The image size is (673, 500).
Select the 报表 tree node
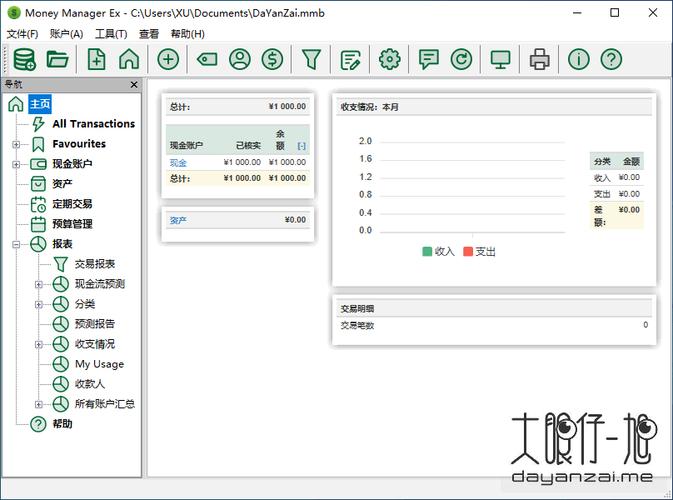click(x=62, y=244)
